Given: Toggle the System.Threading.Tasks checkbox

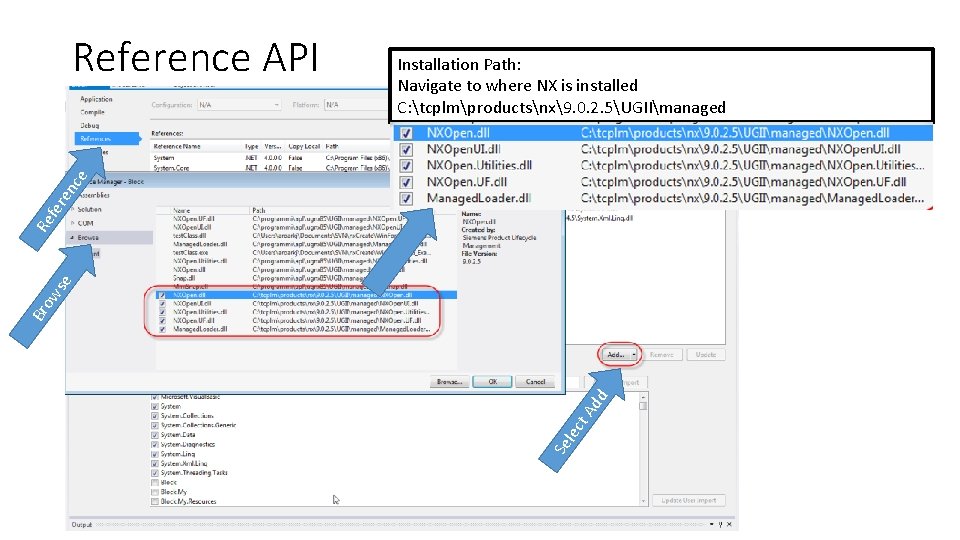Looking at the screenshot, I should [x=155, y=473].
